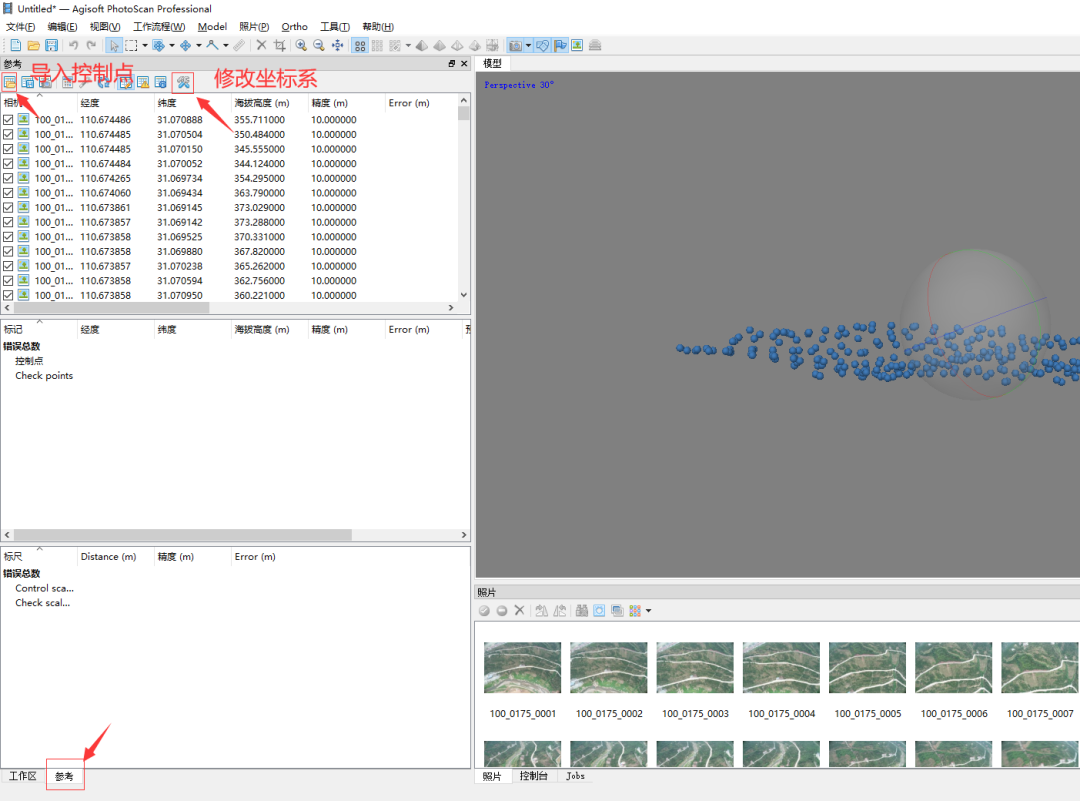Viewport: 1080px width, 801px height.
Task: Open reference settings (wrench and screwdriver icon)
Action: coord(183,83)
